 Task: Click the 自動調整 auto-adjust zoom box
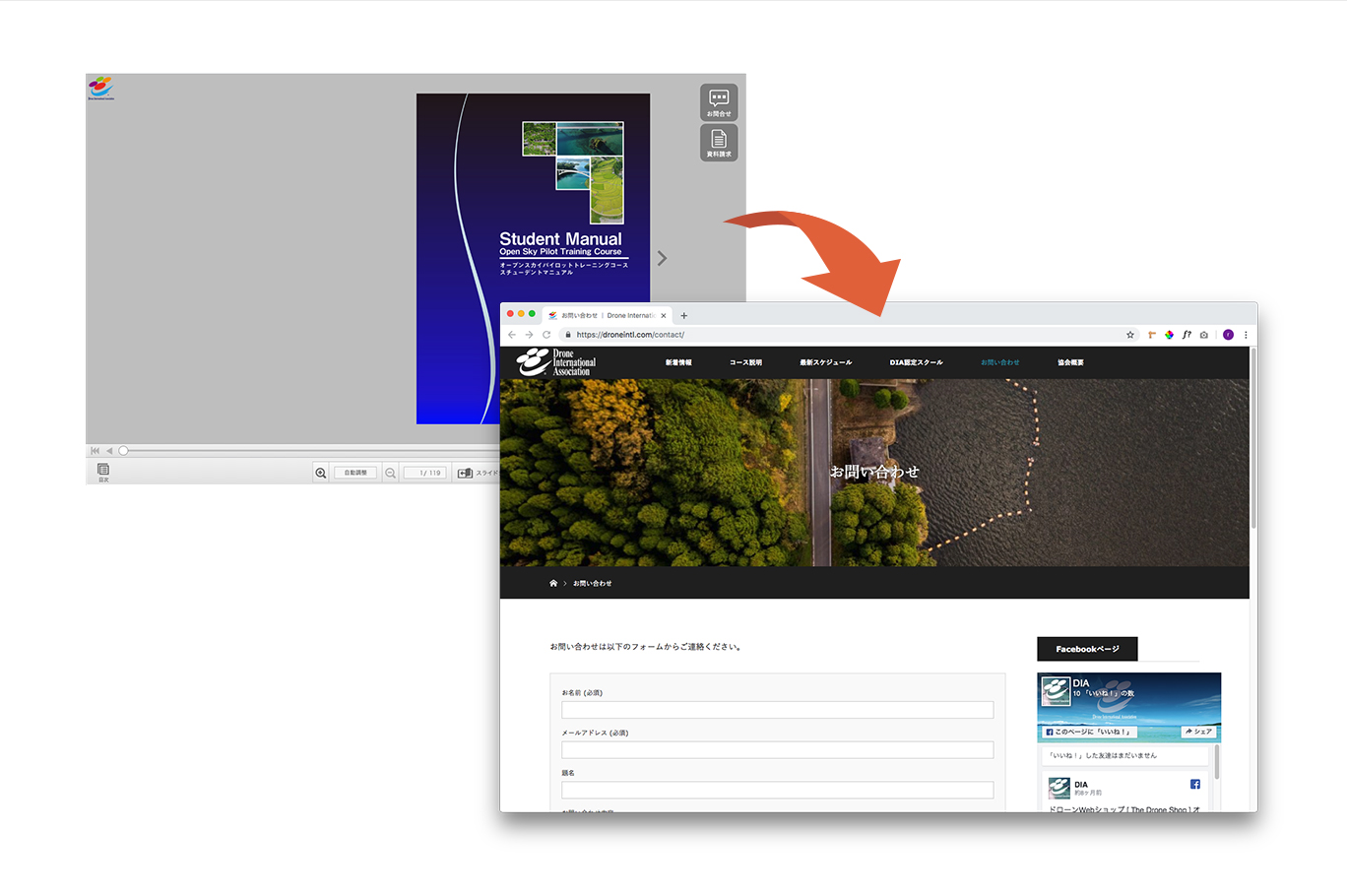355,473
